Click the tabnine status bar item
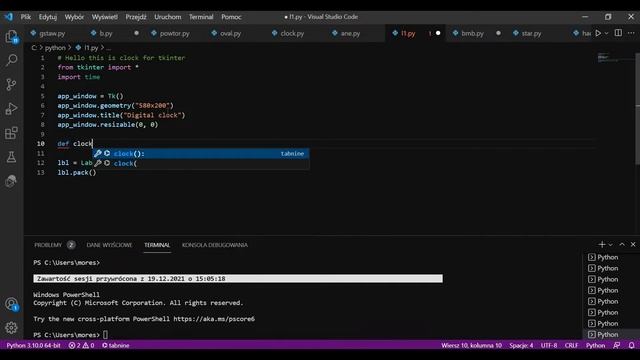The width and height of the screenshot is (640, 360). tap(116, 345)
